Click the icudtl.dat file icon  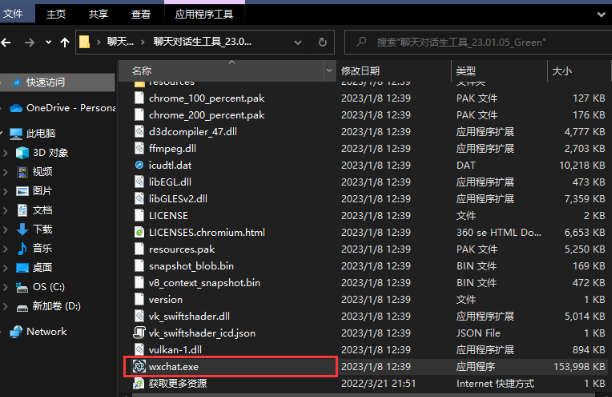139,165
